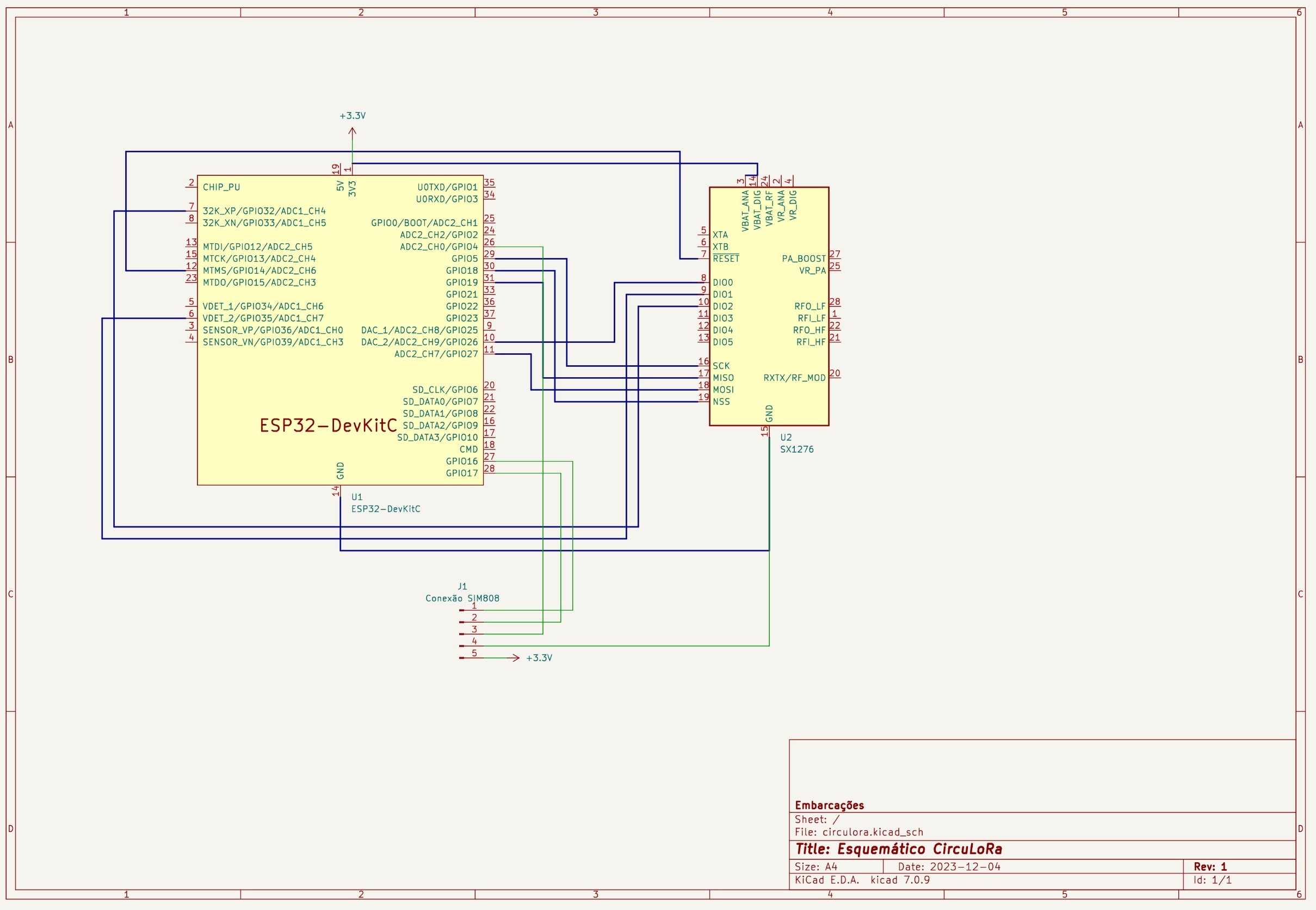This screenshot has height=910, width=1316.
Task: Click the VDET_2/GPIO35/ADC1_CH7 pin label
Action: pos(263,318)
